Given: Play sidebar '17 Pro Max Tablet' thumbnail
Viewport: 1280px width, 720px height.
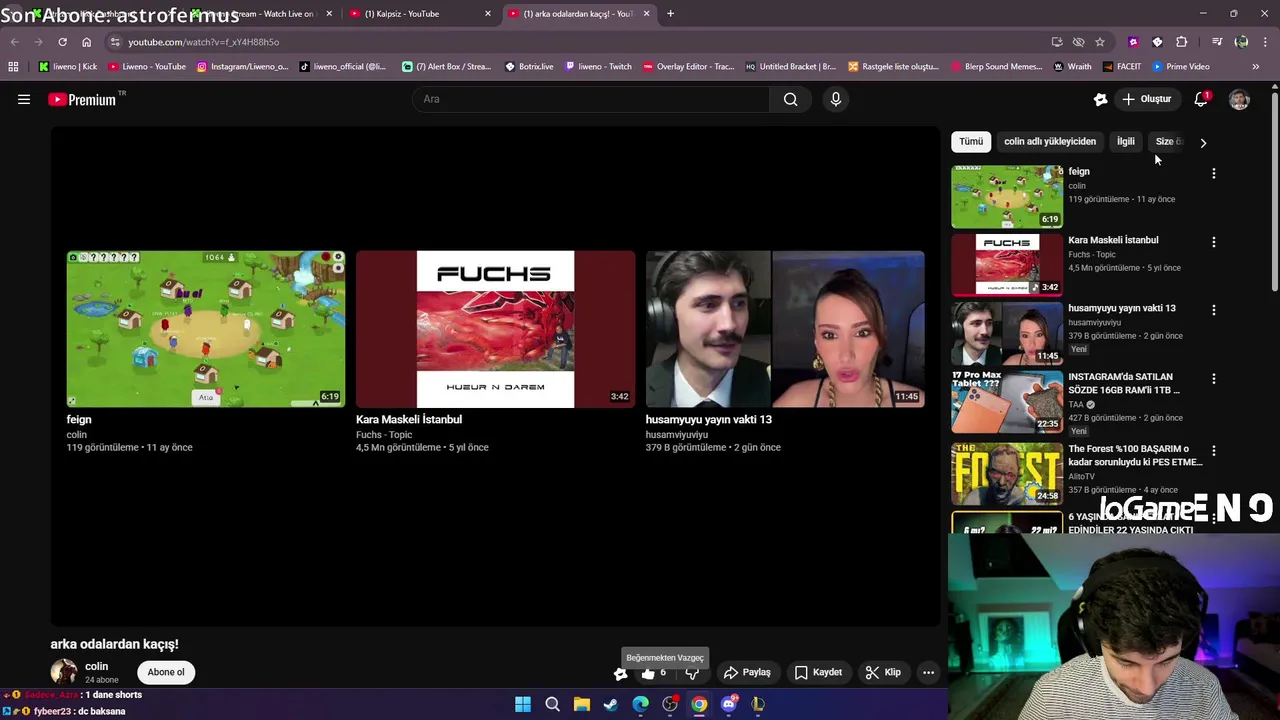Looking at the screenshot, I should click(1007, 402).
